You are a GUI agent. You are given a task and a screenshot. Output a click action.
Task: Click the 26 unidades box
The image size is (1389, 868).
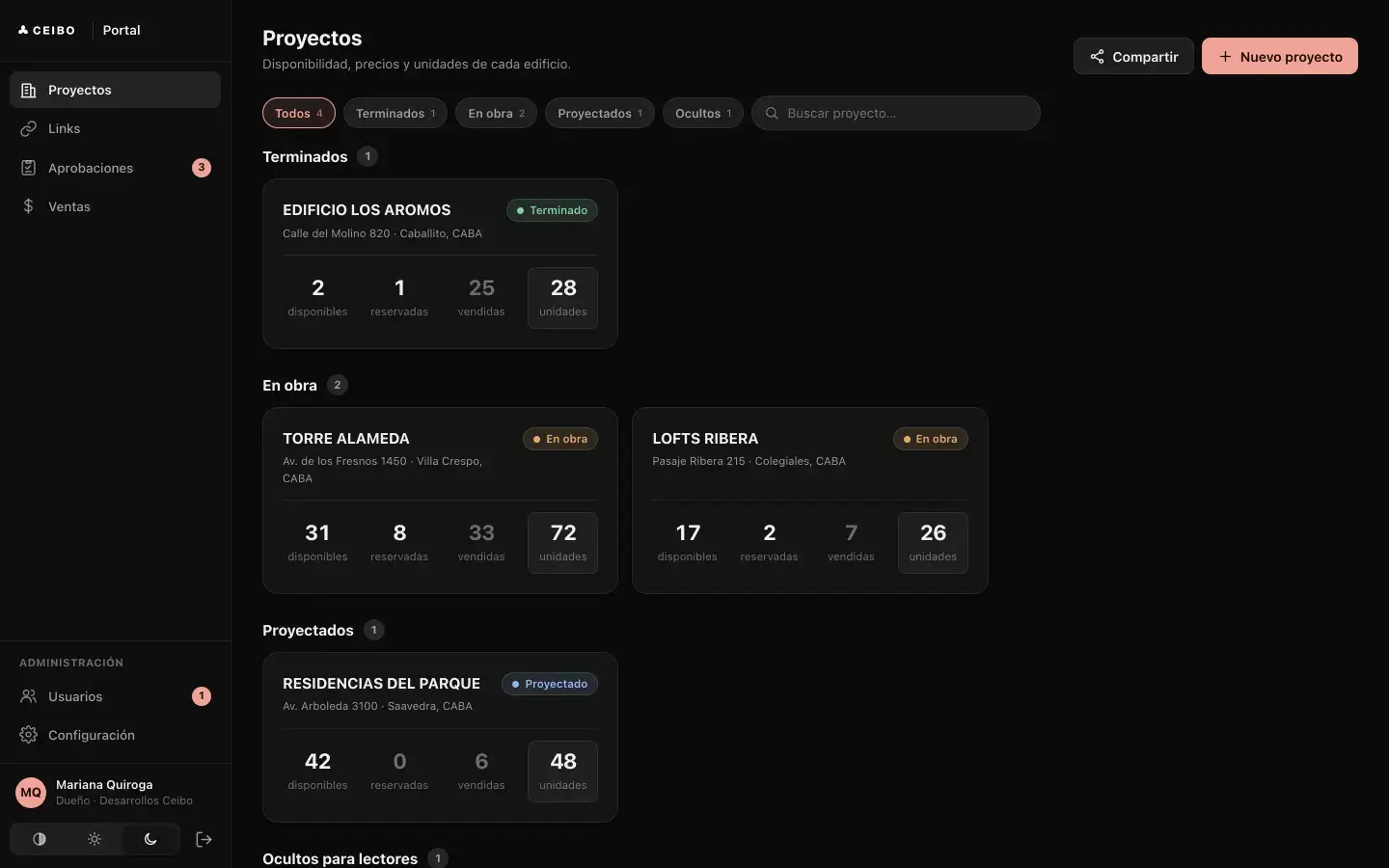tap(933, 543)
